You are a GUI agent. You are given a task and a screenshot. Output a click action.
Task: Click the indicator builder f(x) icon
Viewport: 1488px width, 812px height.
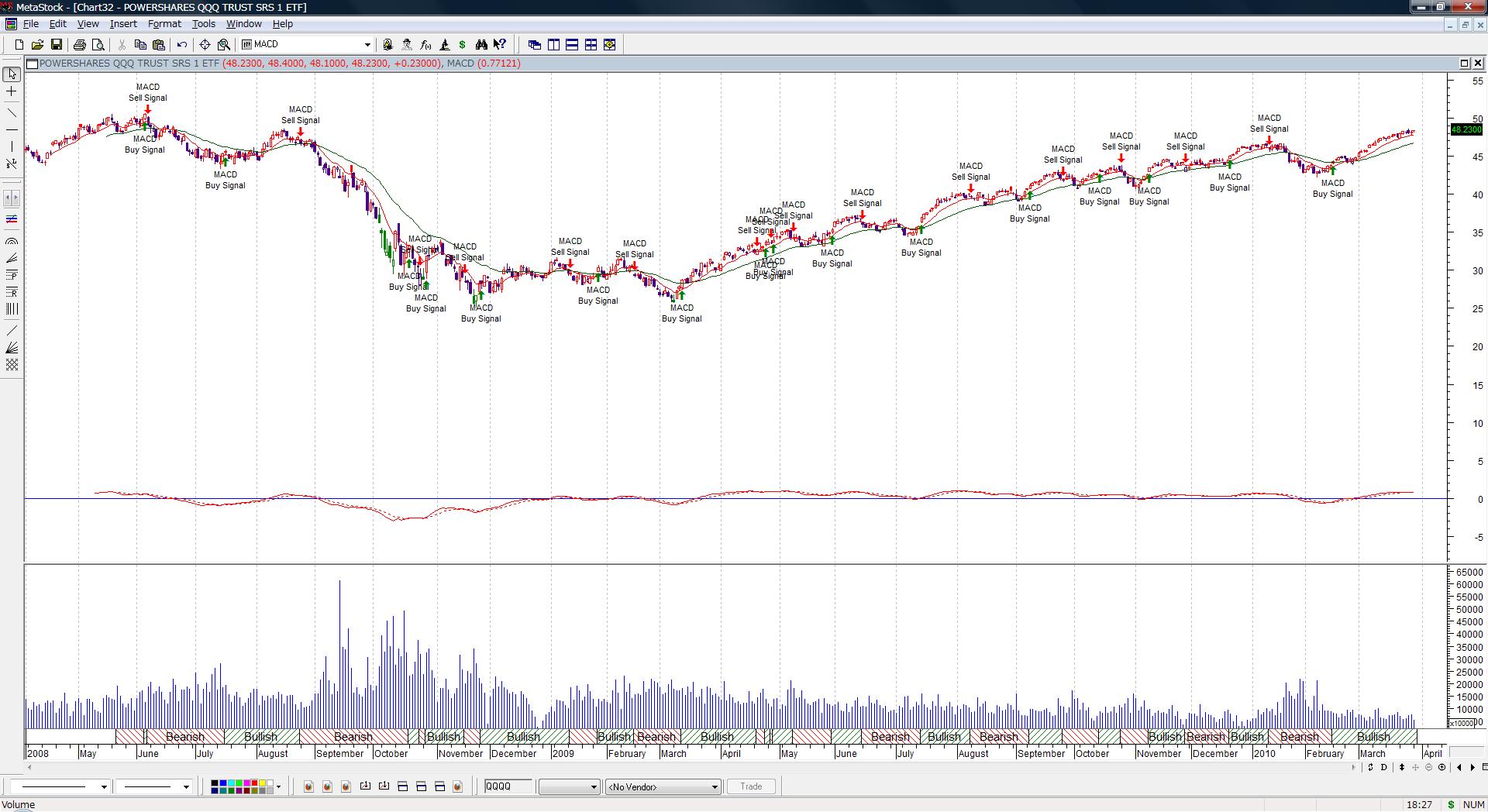(x=425, y=45)
